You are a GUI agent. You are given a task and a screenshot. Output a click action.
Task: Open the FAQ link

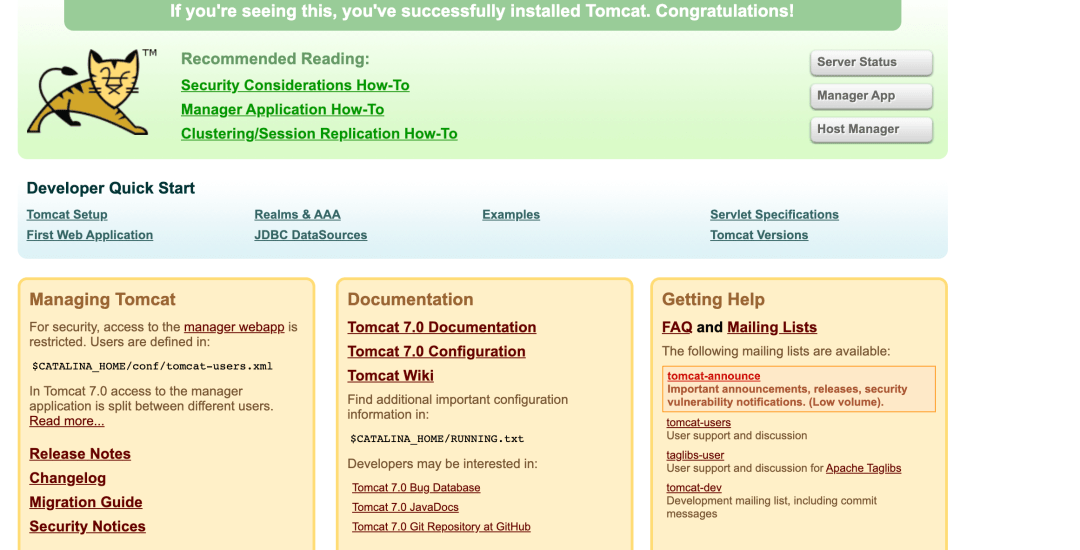pos(677,327)
